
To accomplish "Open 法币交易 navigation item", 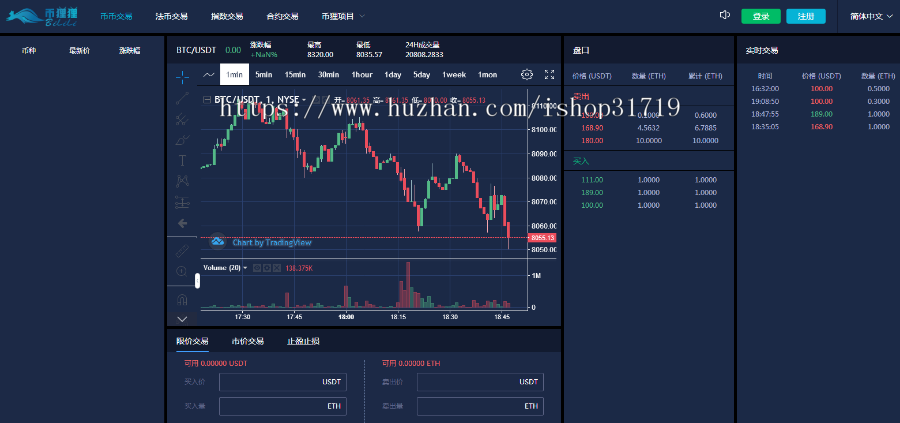I will (172, 17).
